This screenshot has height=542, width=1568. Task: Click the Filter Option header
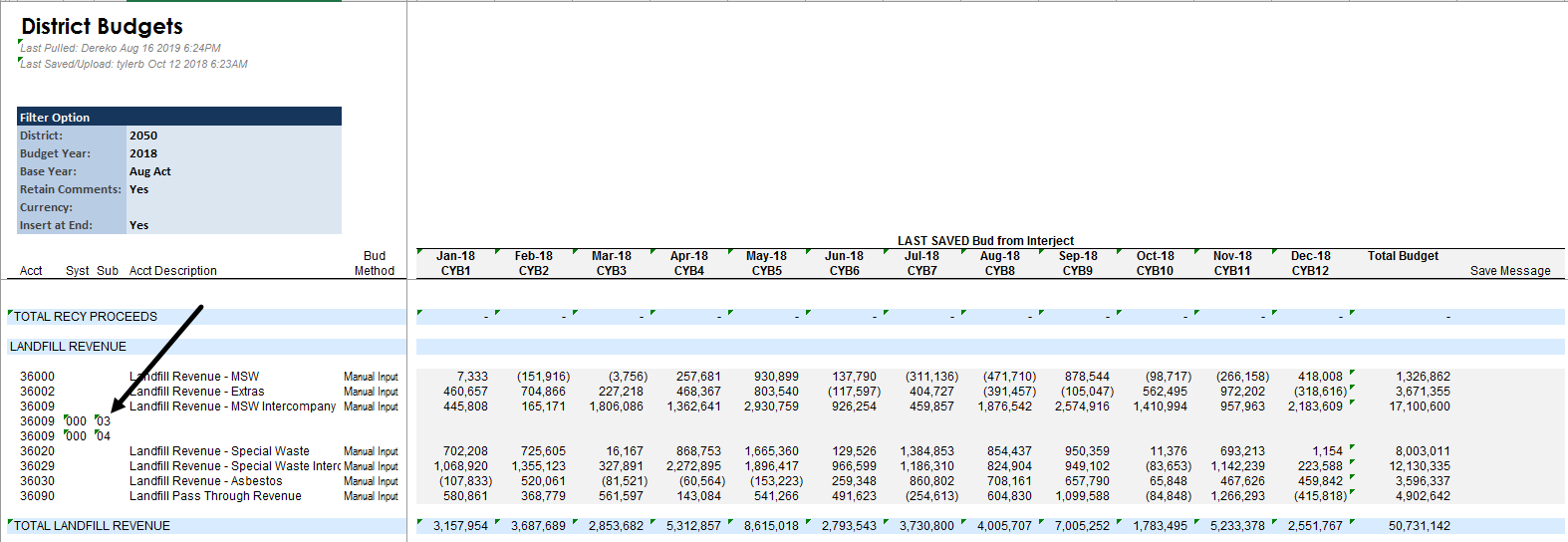point(179,117)
